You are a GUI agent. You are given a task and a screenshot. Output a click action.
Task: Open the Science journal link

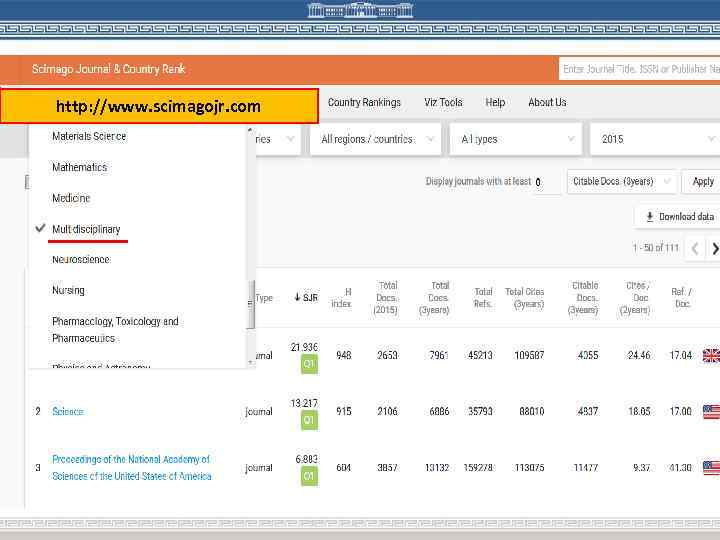point(68,411)
